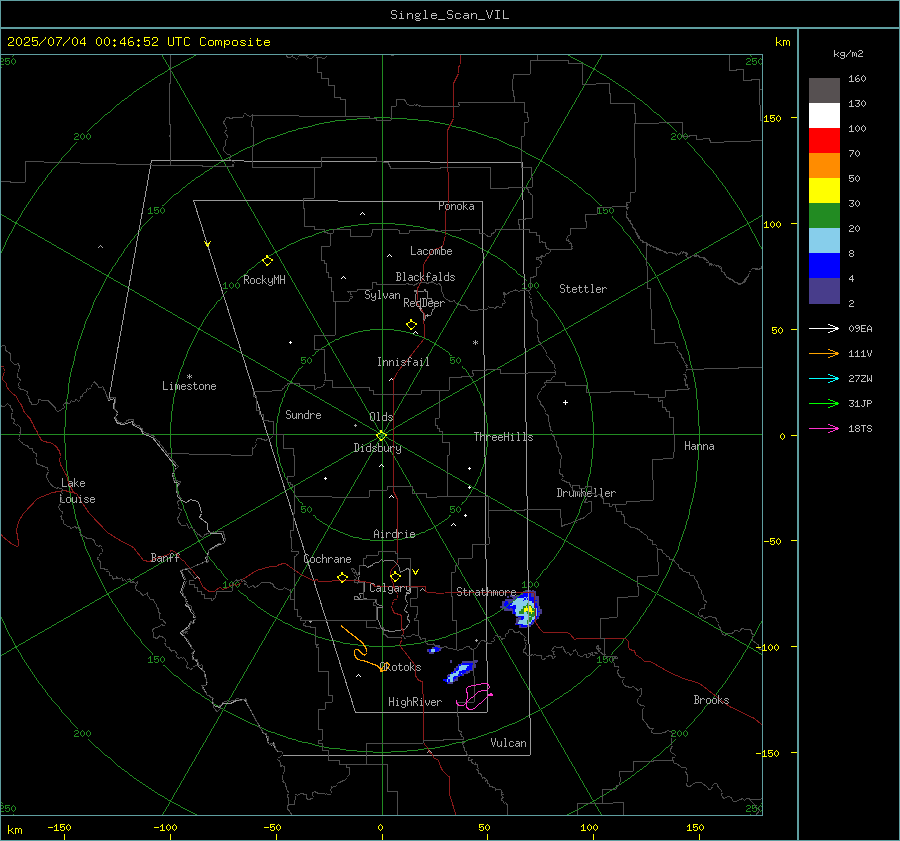This screenshot has height=841, width=900.
Task: Click the Hanna town label
Action: pyautogui.click(x=699, y=446)
